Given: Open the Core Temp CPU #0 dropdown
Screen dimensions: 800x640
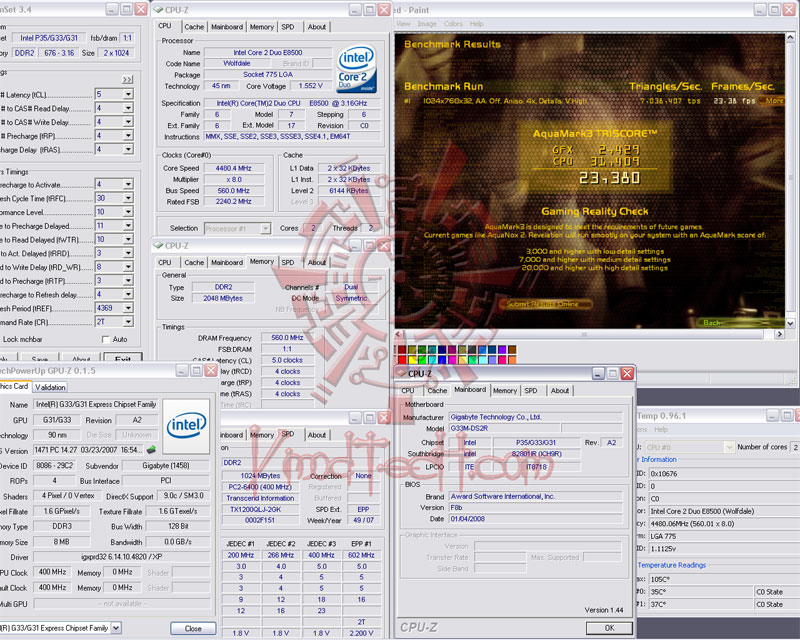Looking at the screenshot, I should (729, 447).
